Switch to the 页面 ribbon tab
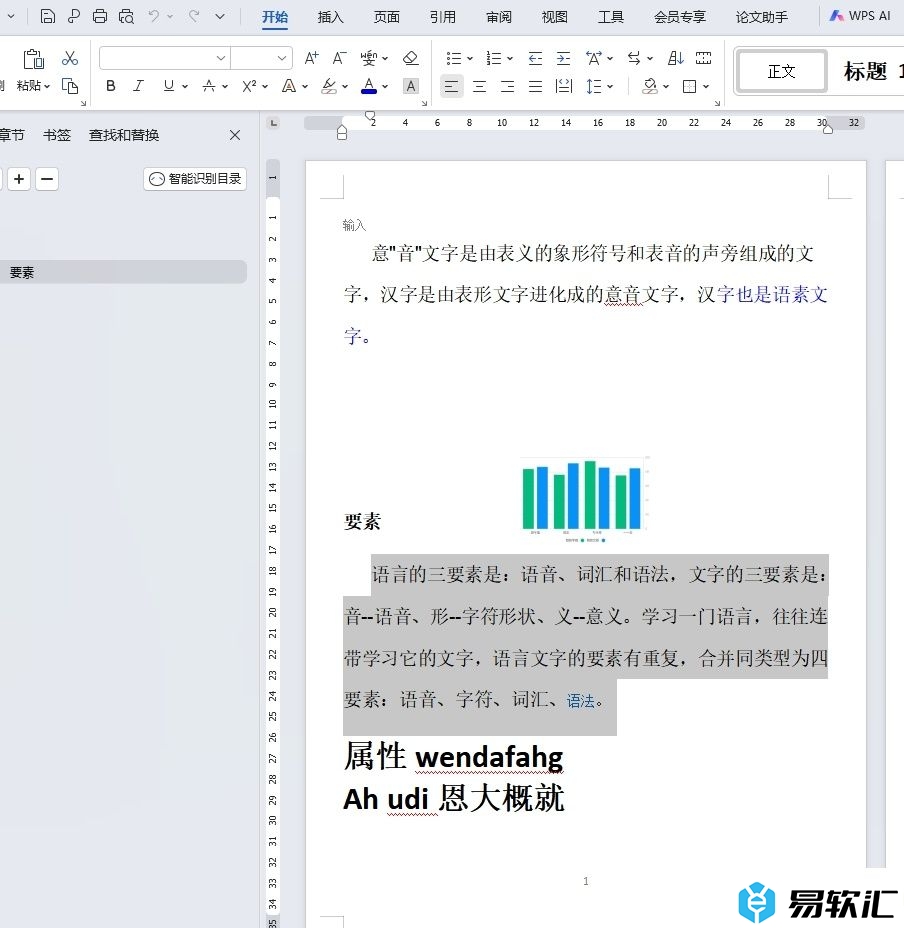Image resolution: width=904 pixels, height=928 pixels. (x=387, y=17)
